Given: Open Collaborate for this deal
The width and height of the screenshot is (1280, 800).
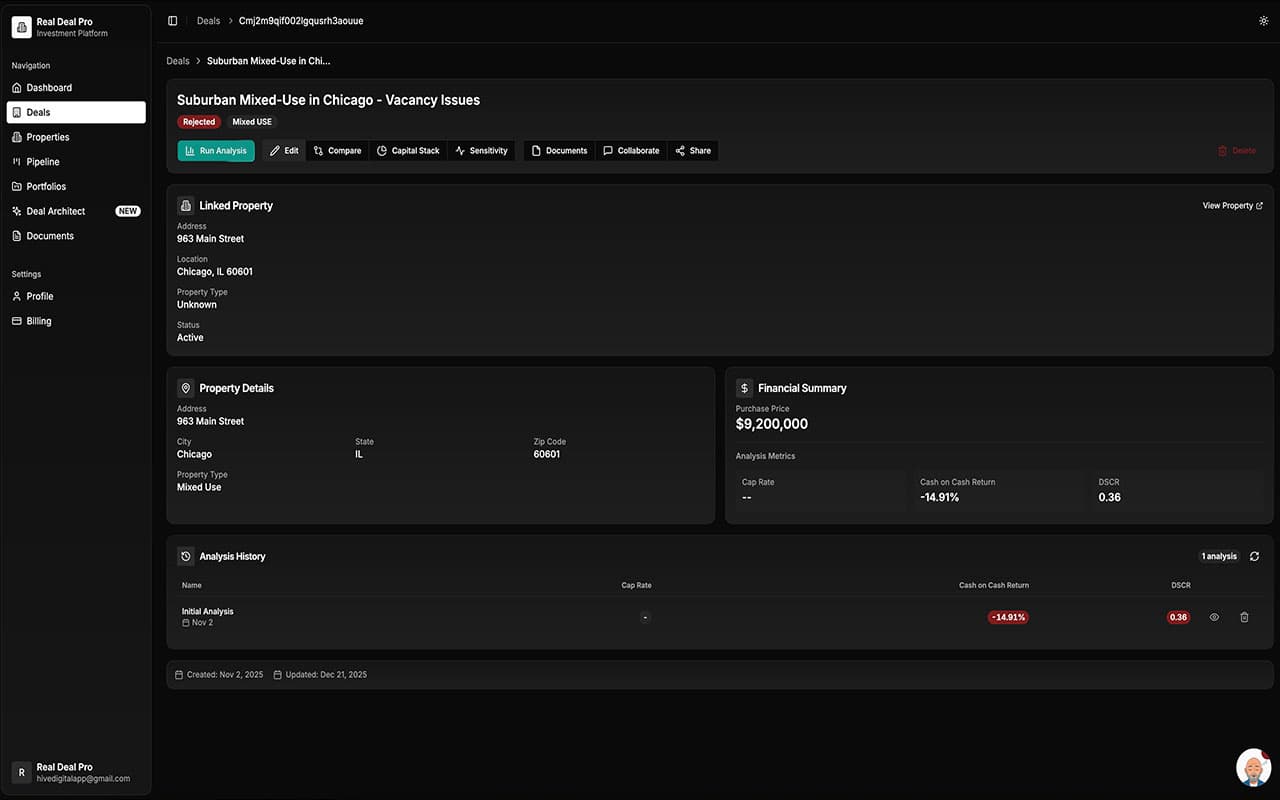Looking at the screenshot, I should tap(631, 151).
